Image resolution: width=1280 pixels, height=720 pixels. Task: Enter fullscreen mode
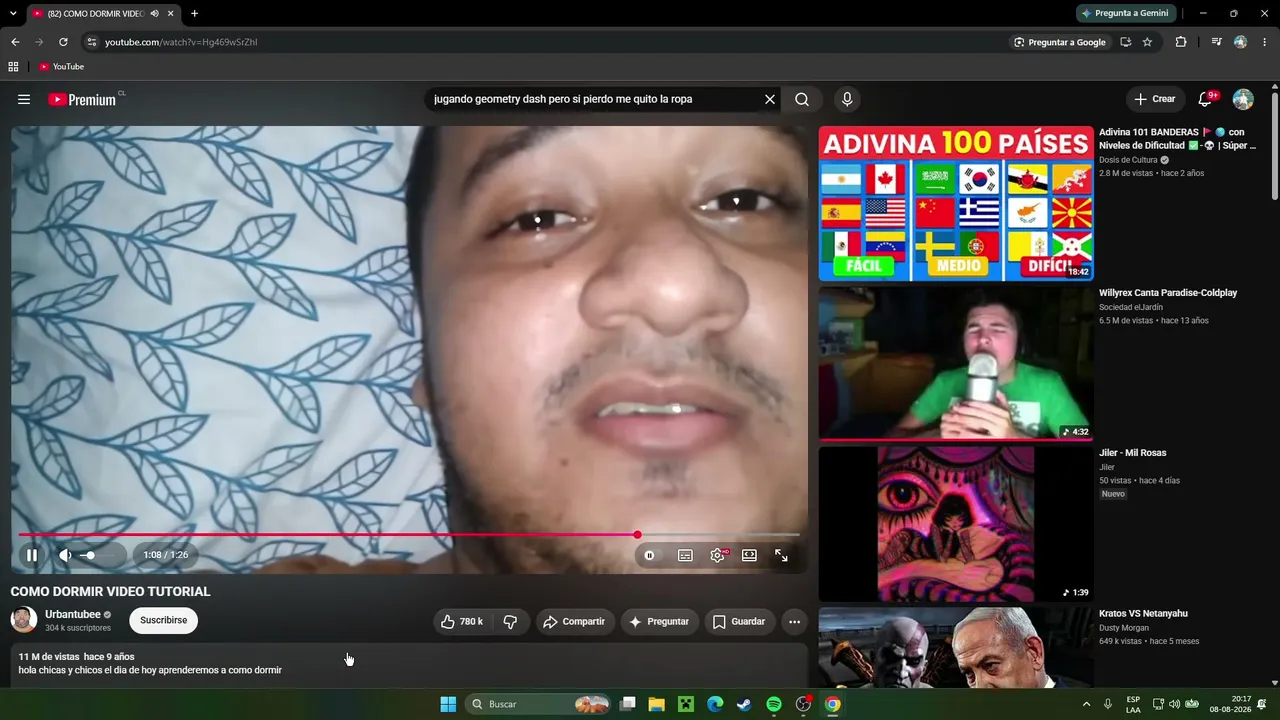781,555
